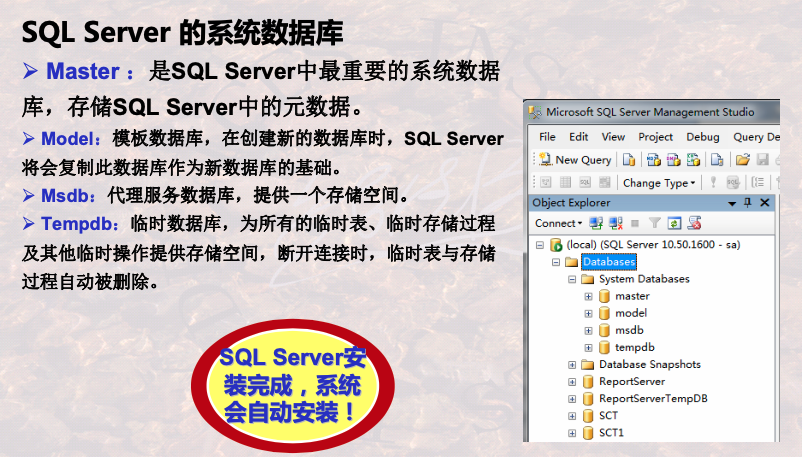802x457 pixels.
Task: Open the Project menu
Action: [655, 137]
